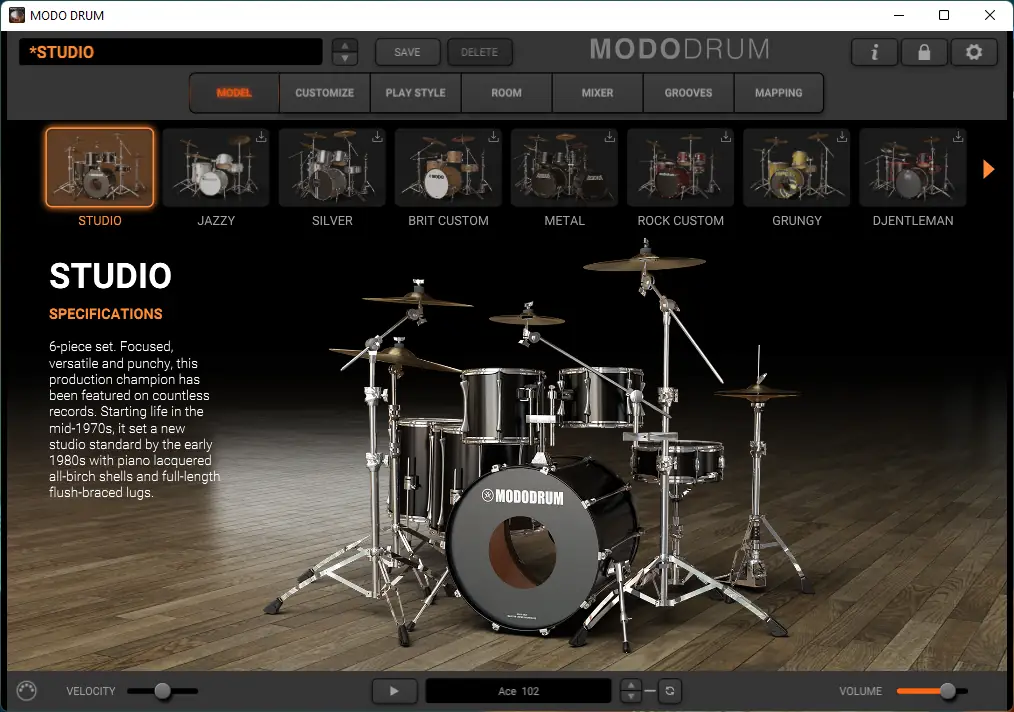Click the MODO DRUM app icon in title bar
This screenshot has width=1014, height=712.
point(17,15)
